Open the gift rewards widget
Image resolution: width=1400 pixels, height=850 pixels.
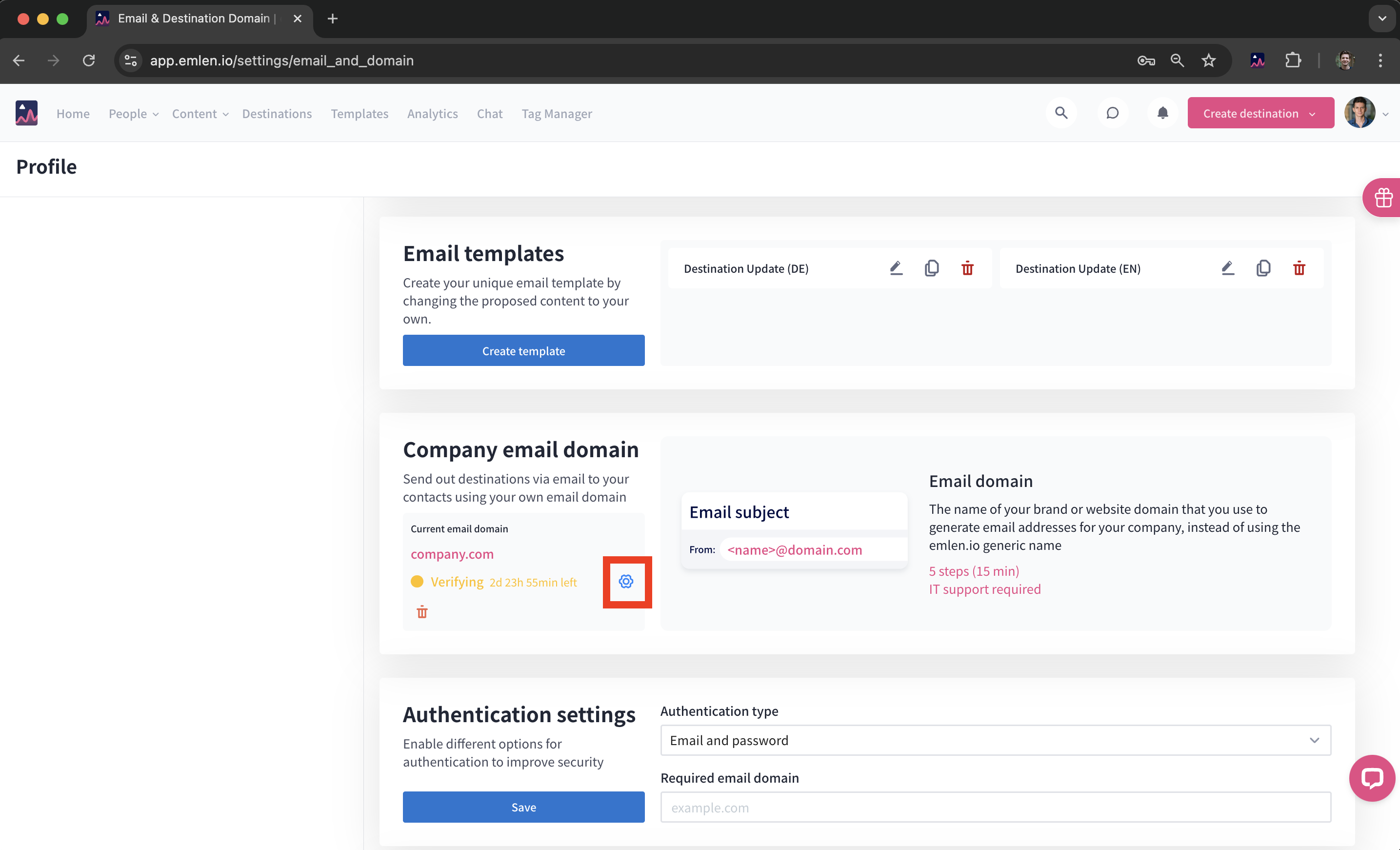pos(1383,198)
